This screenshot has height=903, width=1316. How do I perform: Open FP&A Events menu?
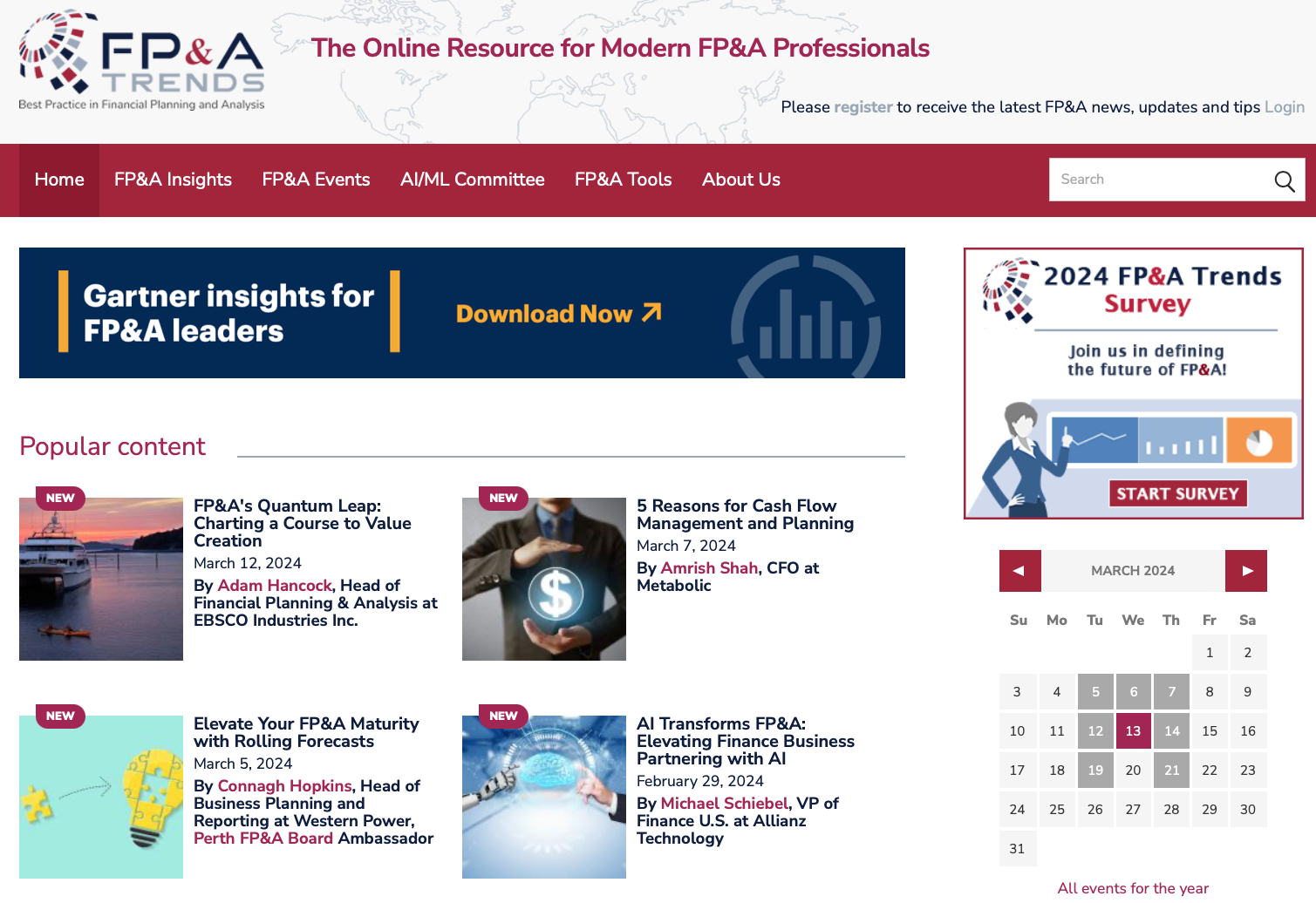[x=316, y=180]
